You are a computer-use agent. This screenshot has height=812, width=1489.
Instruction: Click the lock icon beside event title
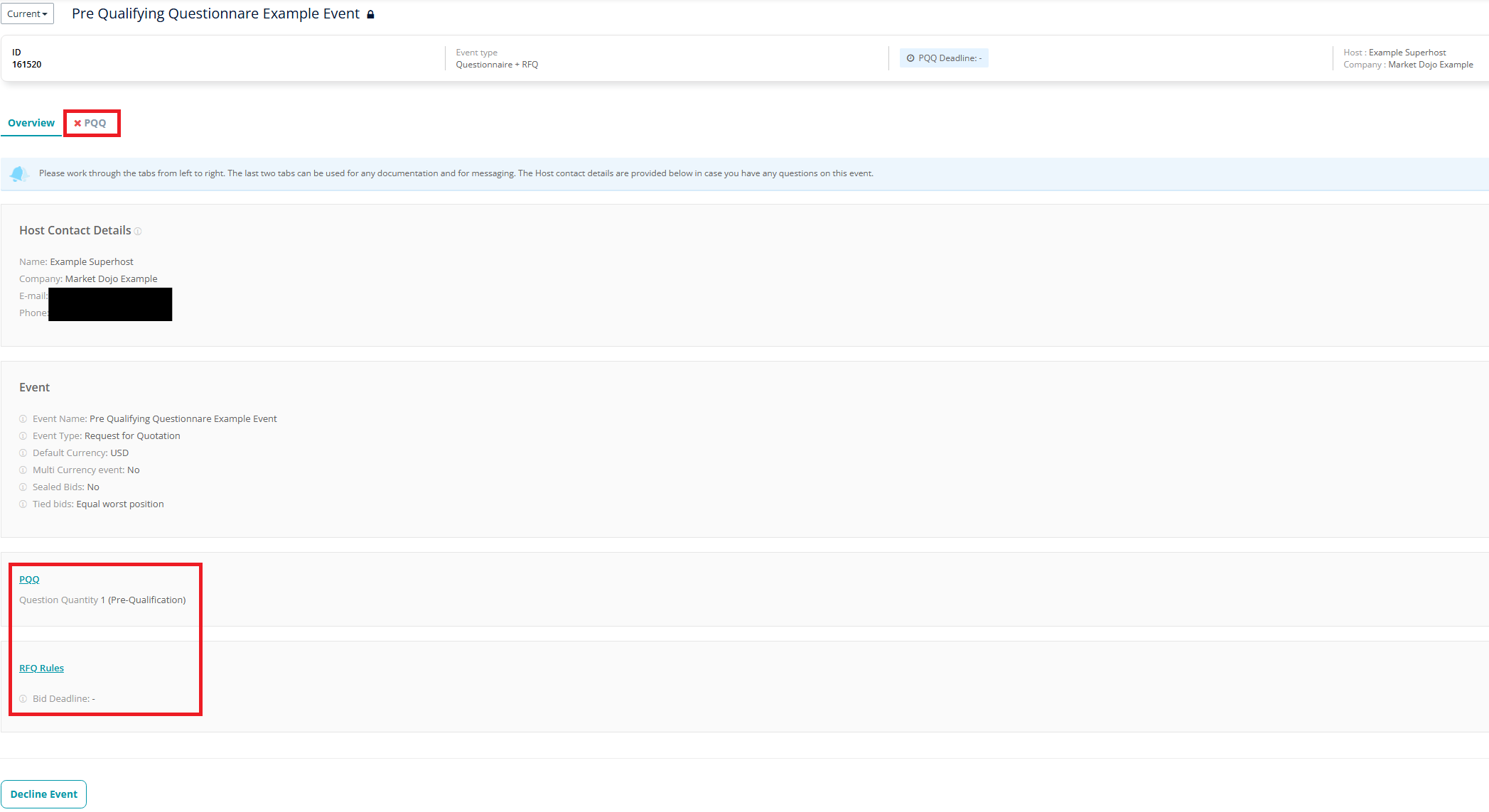click(x=370, y=15)
